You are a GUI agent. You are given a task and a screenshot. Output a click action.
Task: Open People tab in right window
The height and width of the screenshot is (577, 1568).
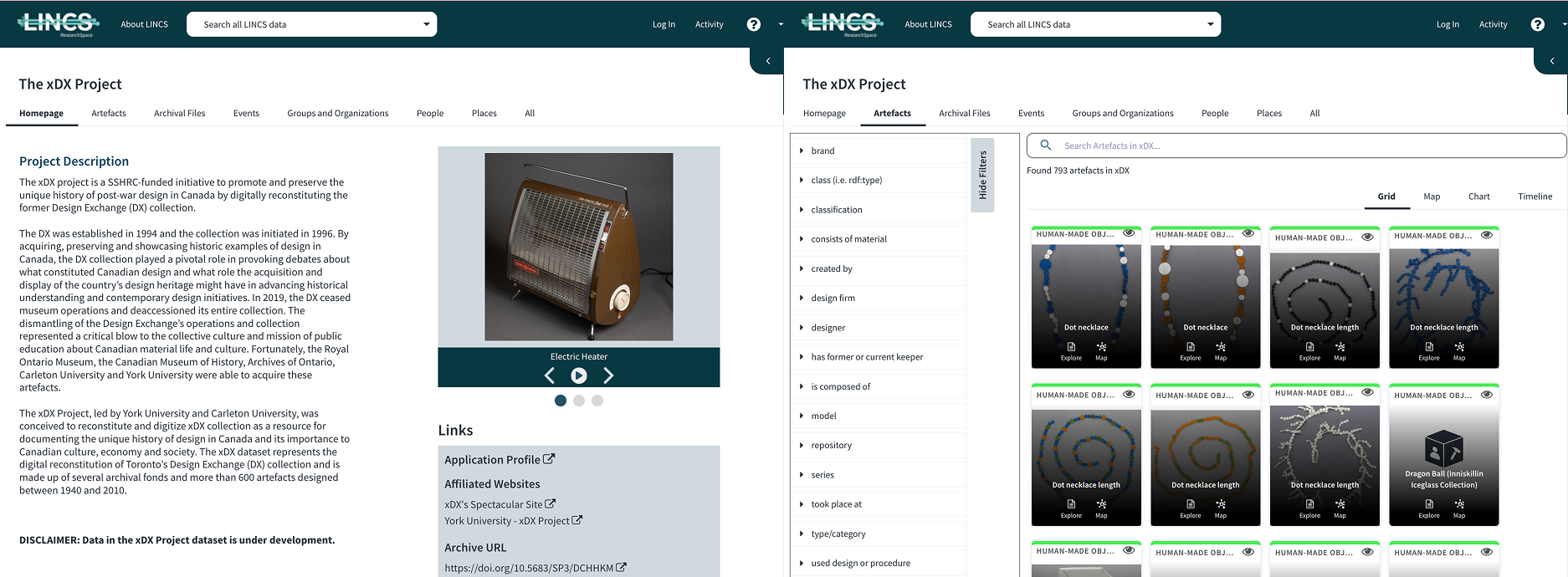(x=1215, y=113)
